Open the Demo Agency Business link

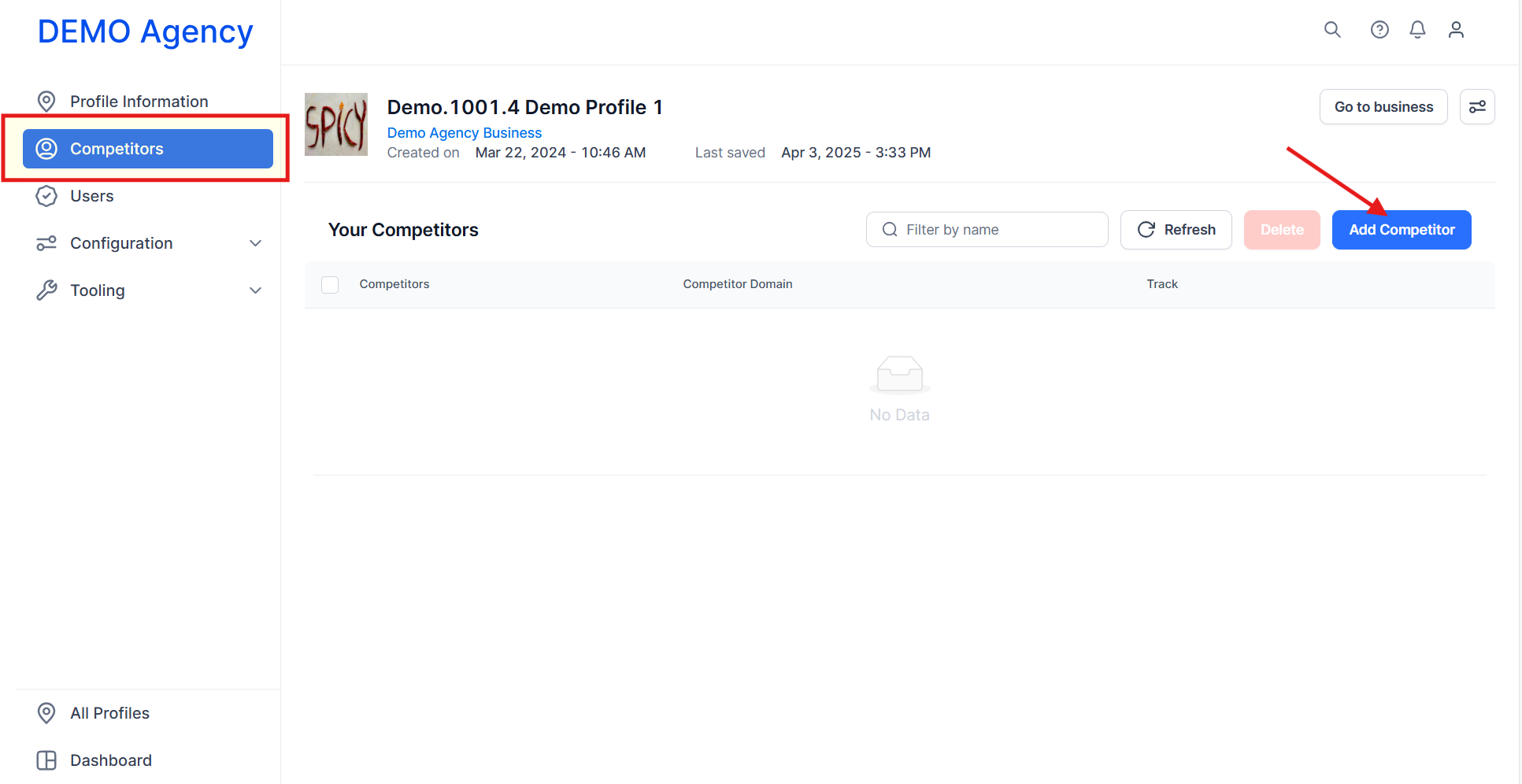[x=465, y=133]
